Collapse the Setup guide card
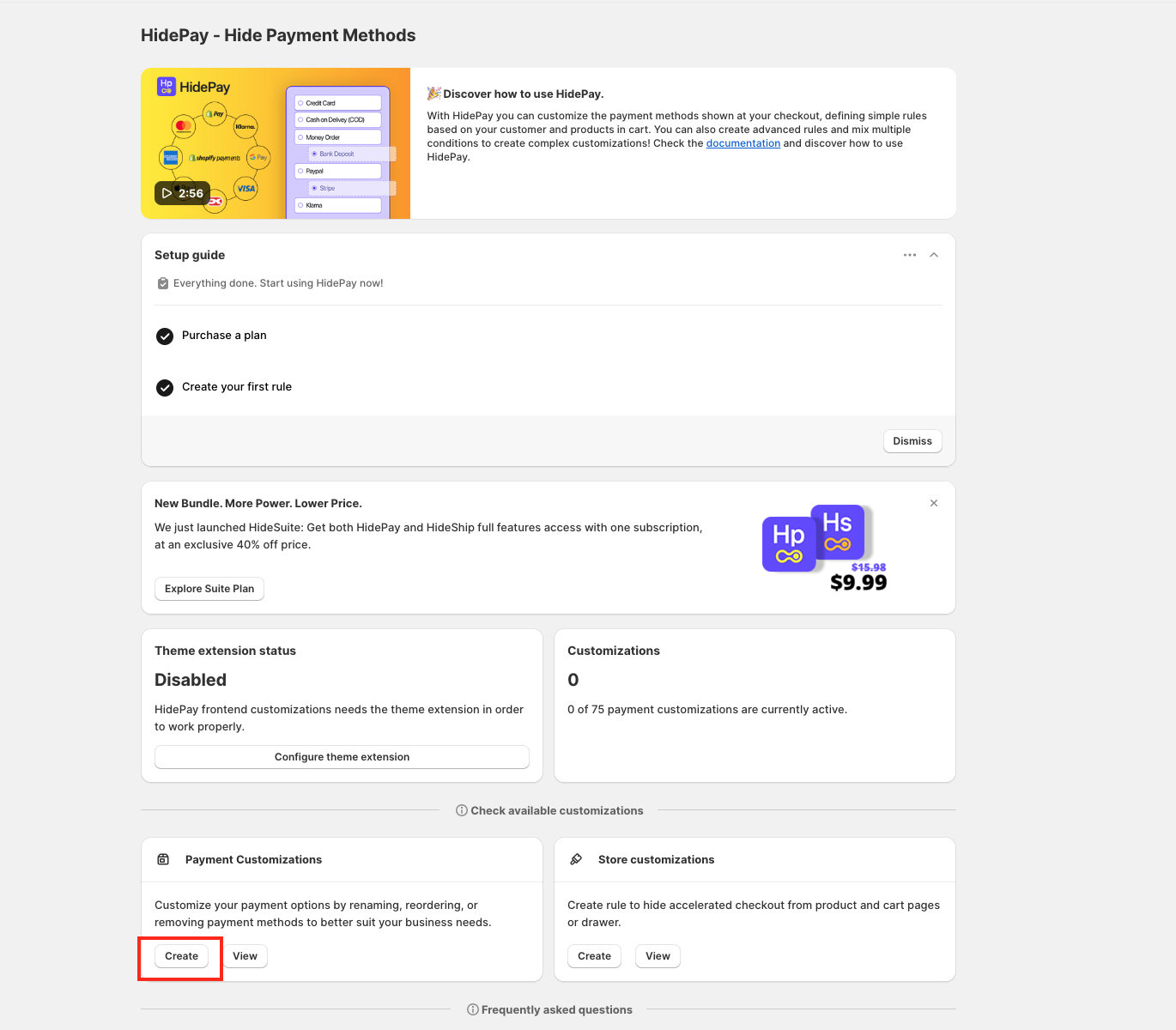The height and width of the screenshot is (1030, 1176). (934, 255)
